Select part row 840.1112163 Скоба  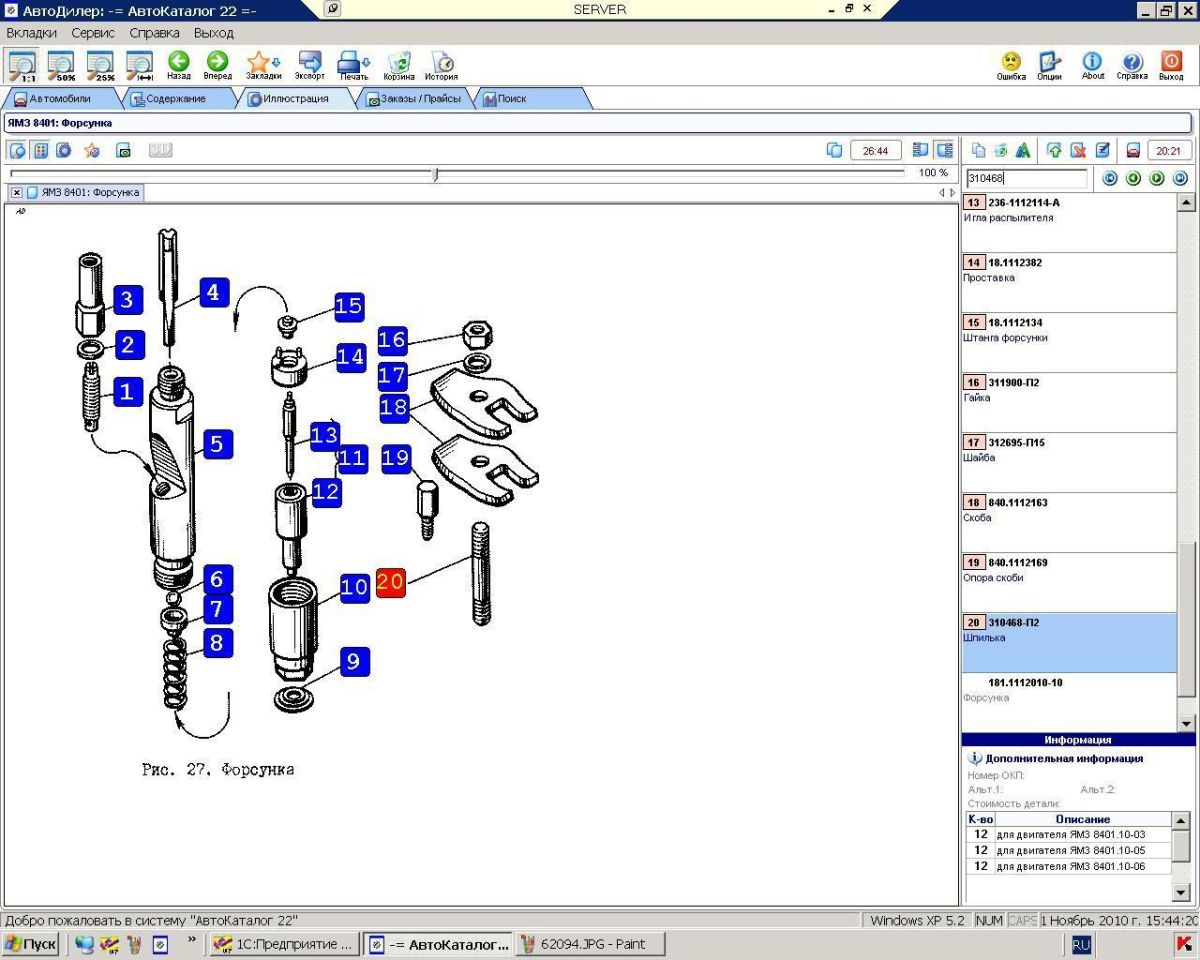(1069, 522)
